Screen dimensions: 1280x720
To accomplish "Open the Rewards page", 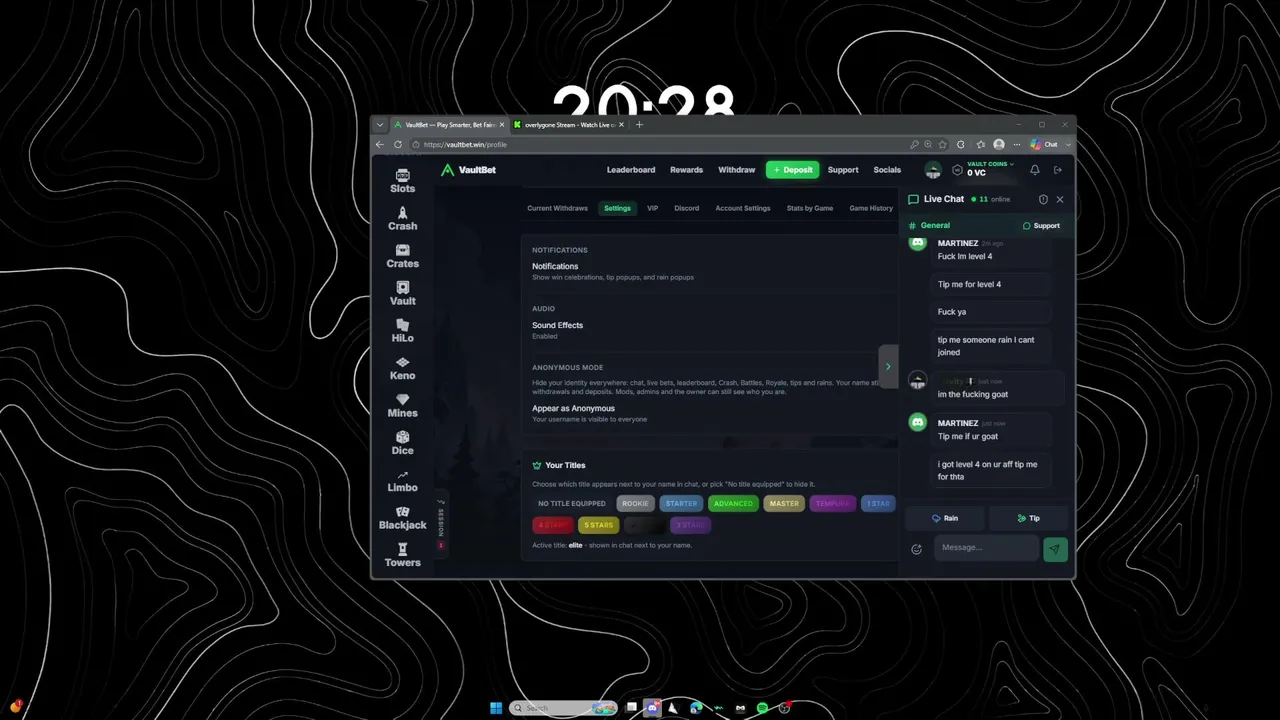I will coord(686,170).
